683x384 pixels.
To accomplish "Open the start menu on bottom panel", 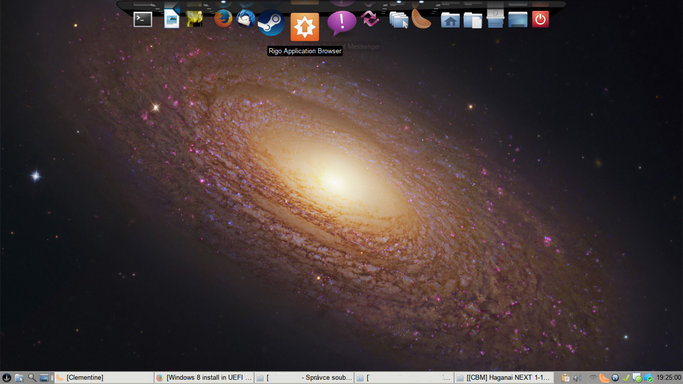I will click(x=6, y=378).
